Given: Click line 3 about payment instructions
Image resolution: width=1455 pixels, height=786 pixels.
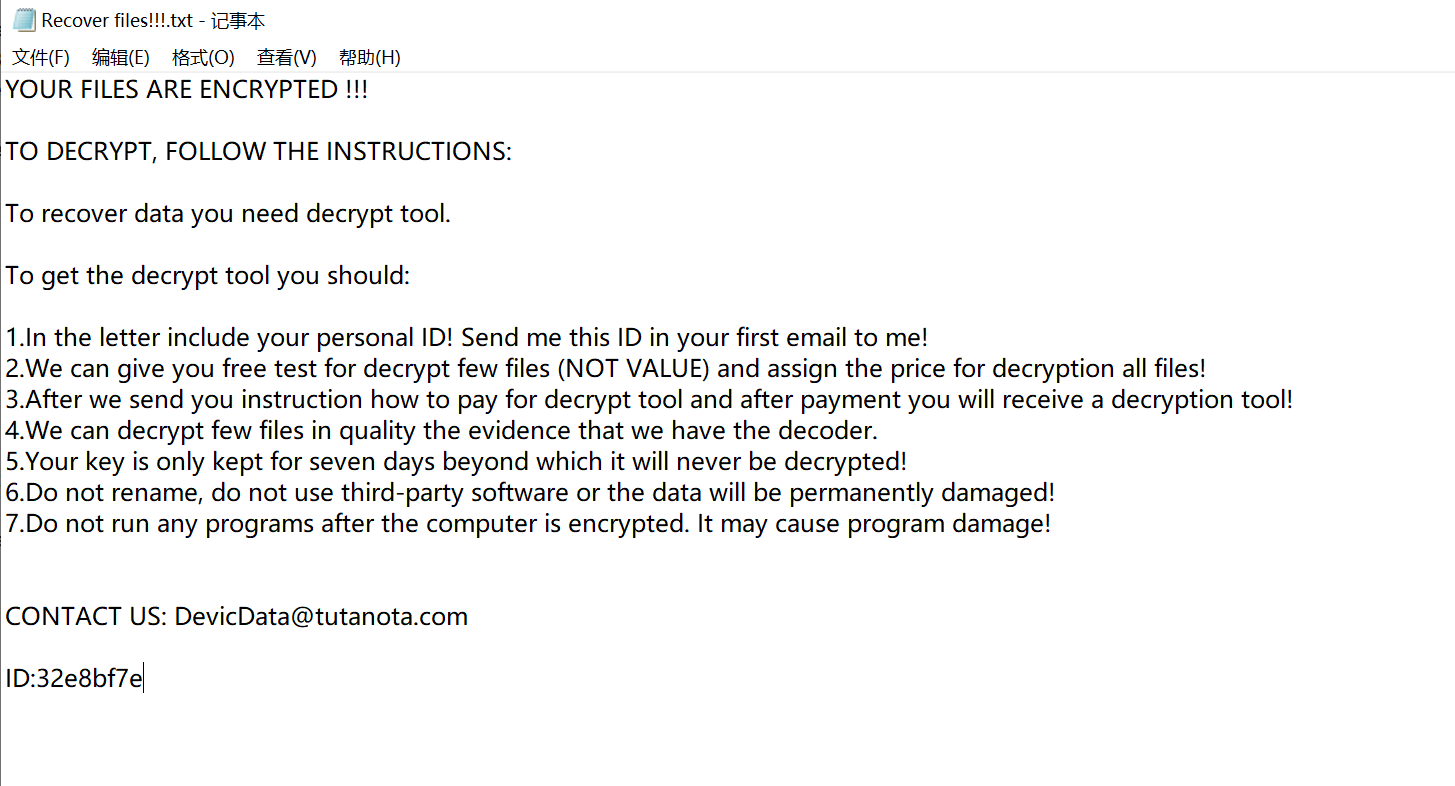Looking at the screenshot, I should tap(650, 400).
